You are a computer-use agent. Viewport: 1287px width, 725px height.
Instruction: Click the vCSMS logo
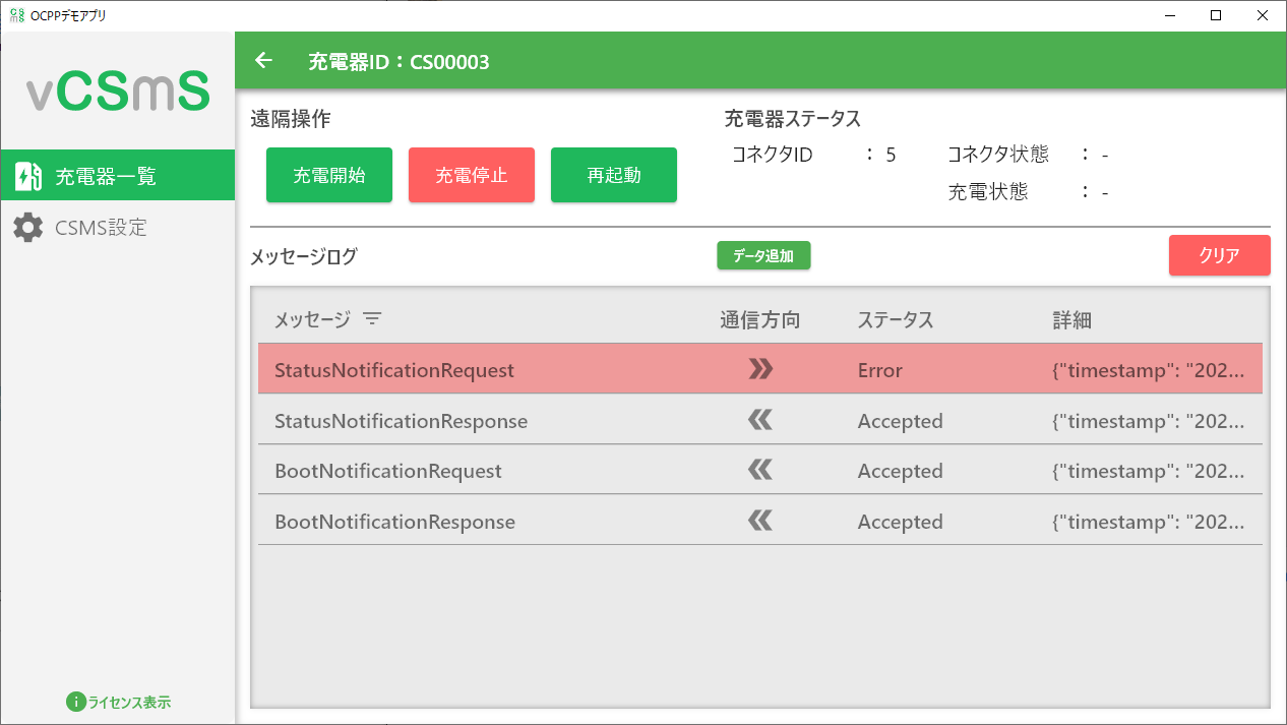(x=118, y=91)
